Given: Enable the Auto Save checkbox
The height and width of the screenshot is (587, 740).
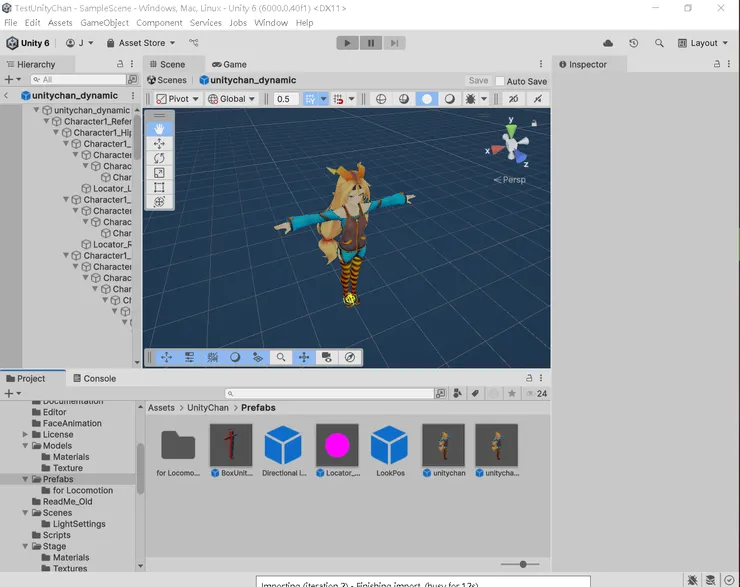Looking at the screenshot, I should tap(500, 81).
